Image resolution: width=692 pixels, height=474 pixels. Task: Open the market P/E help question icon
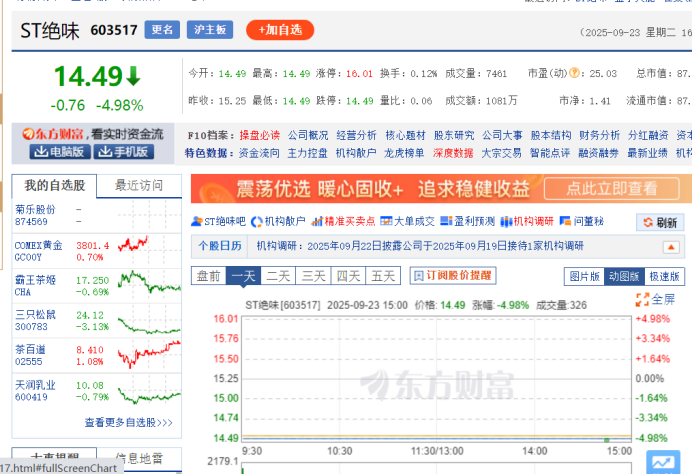pos(574,73)
